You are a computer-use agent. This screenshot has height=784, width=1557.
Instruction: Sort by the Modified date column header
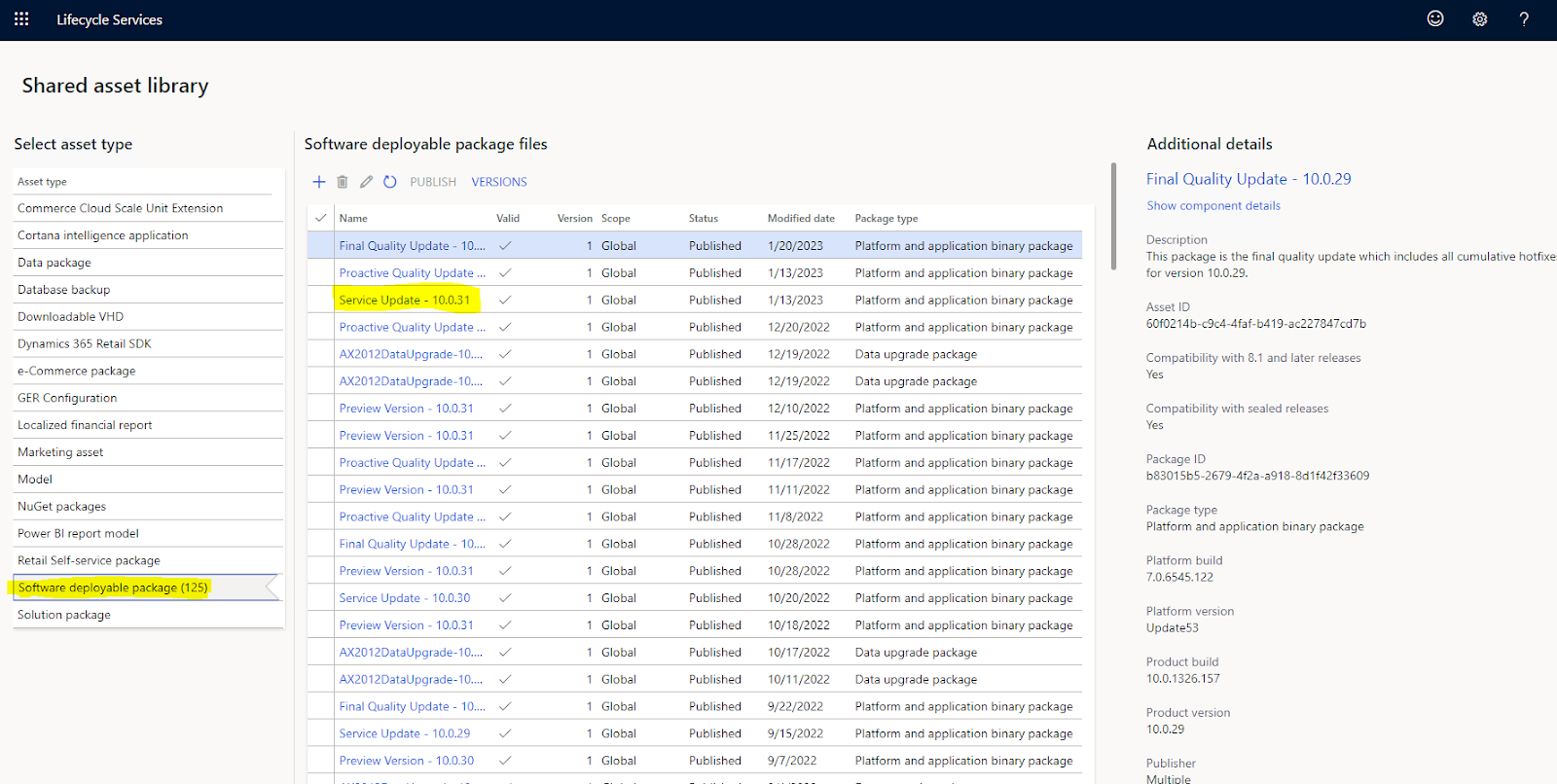click(801, 219)
